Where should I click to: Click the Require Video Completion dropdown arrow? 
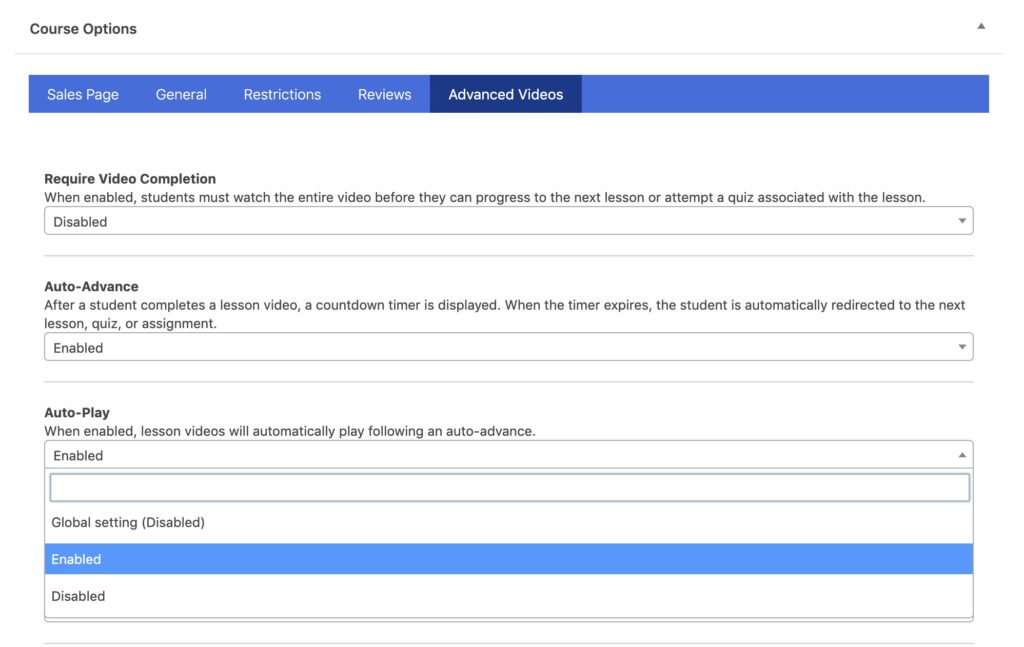(962, 221)
